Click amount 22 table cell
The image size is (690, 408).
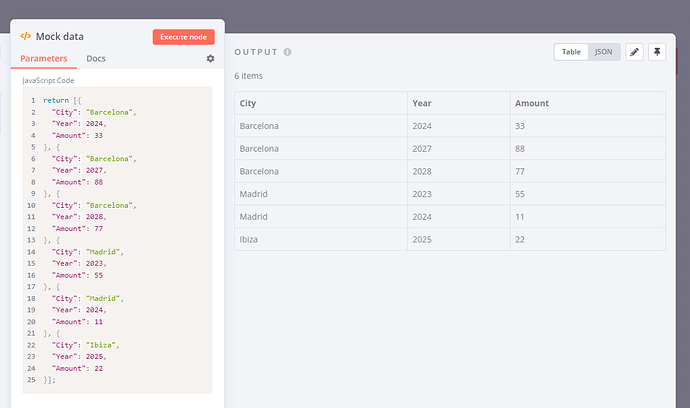pos(587,239)
